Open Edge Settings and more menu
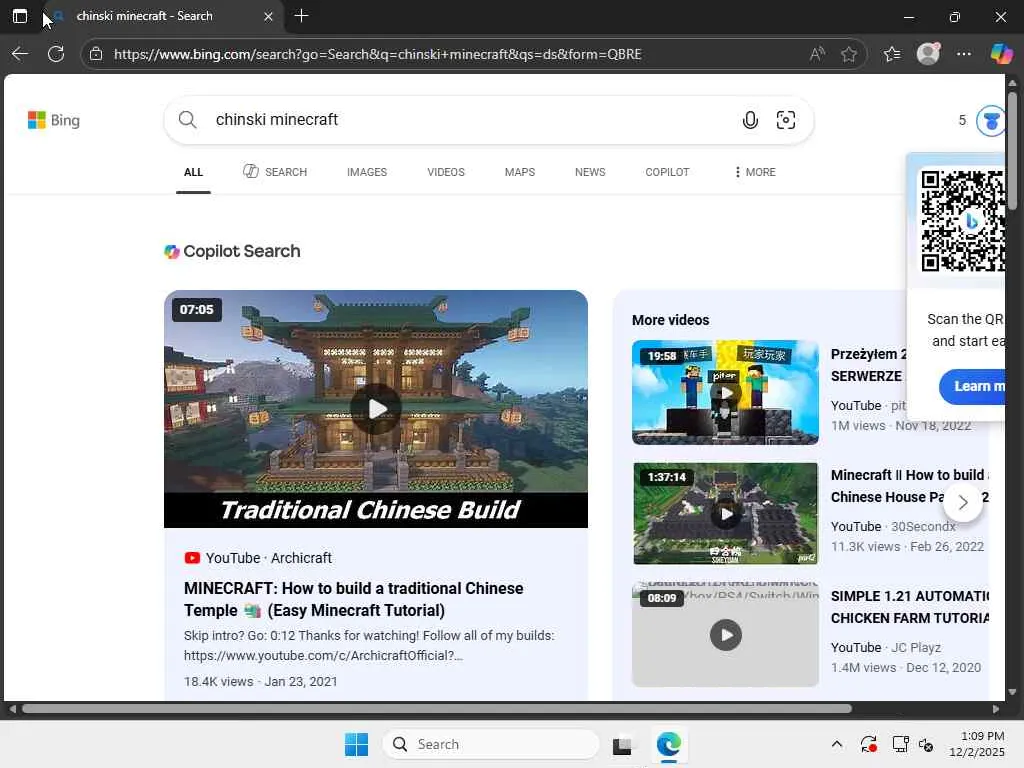 pos(963,54)
